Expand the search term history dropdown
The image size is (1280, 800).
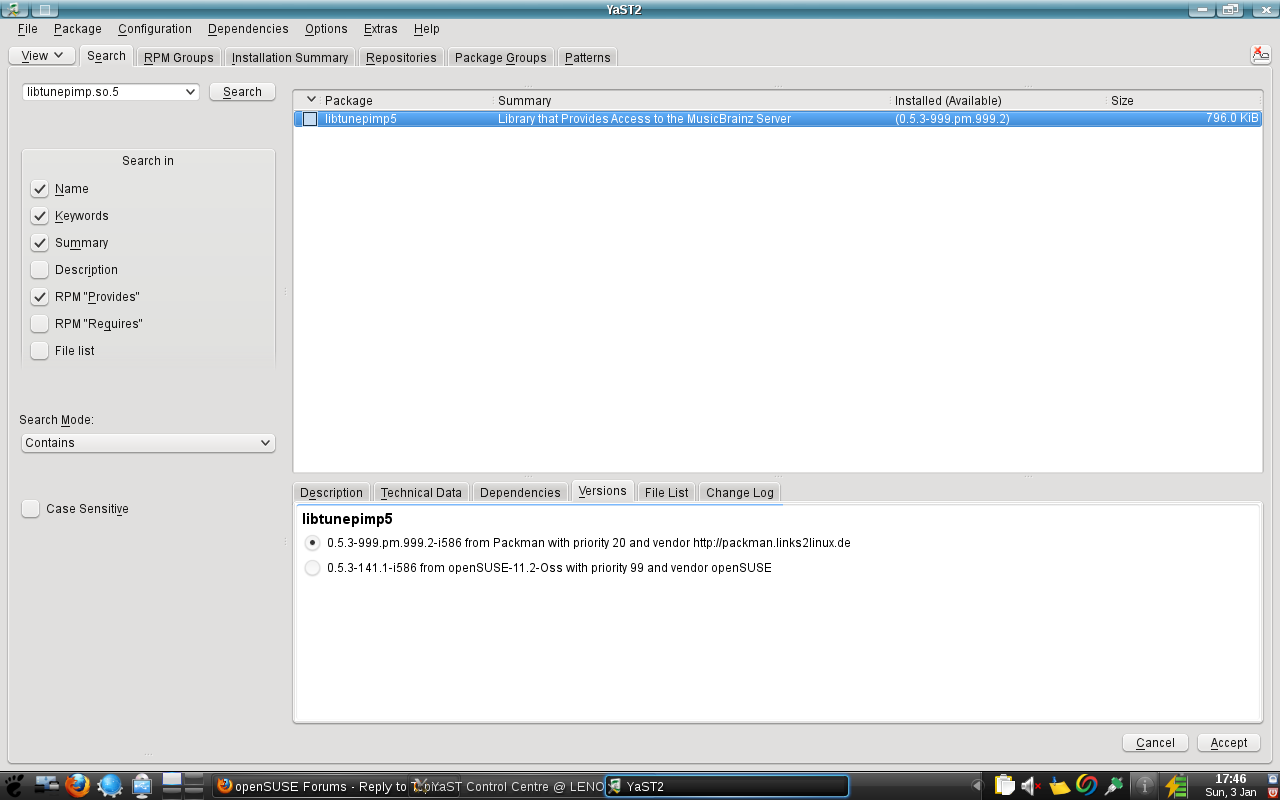(x=191, y=92)
